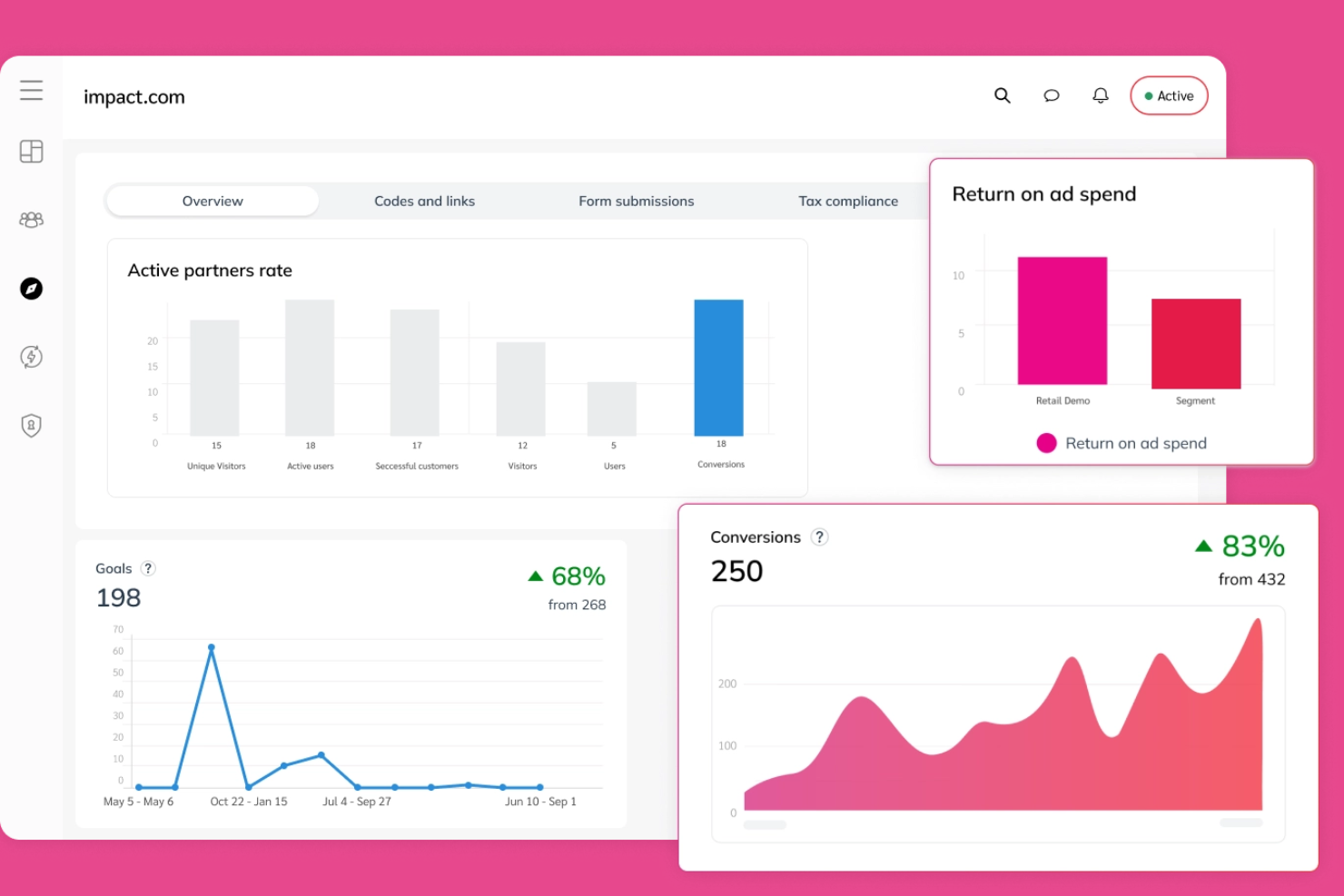Open the partners group icon in sidebar
Viewport: 1344px width, 896px height.
point(32,220)
